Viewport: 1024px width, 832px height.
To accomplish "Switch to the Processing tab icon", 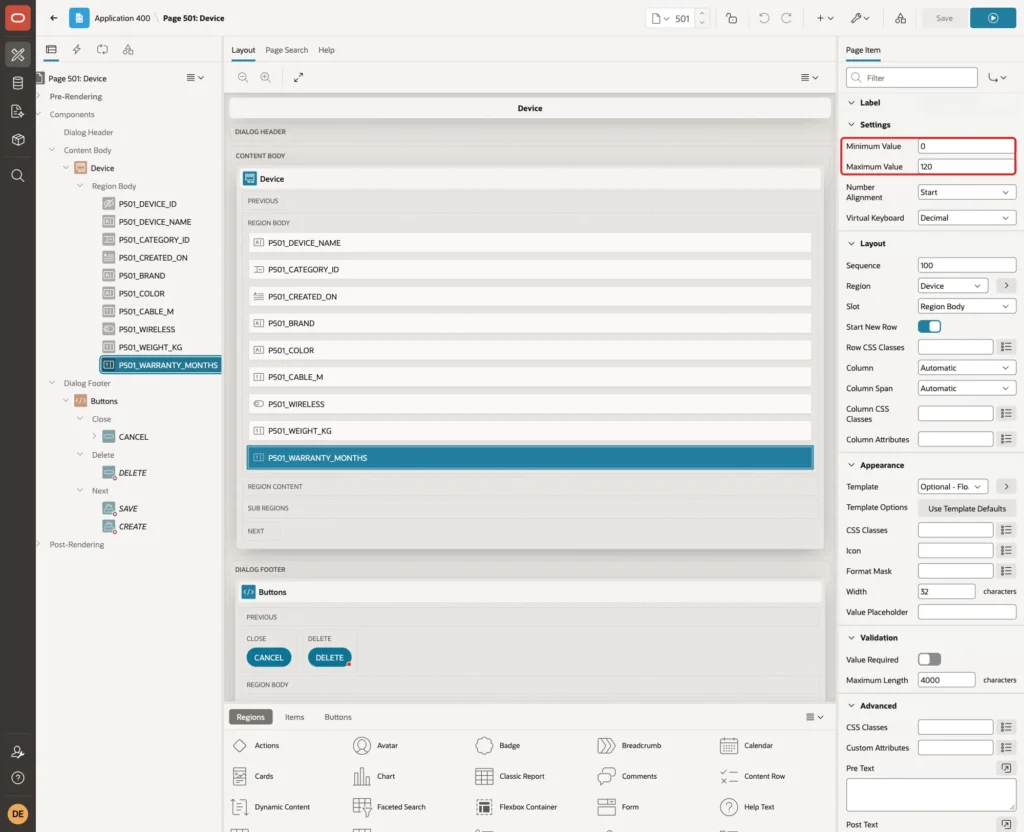I will 103,50.
